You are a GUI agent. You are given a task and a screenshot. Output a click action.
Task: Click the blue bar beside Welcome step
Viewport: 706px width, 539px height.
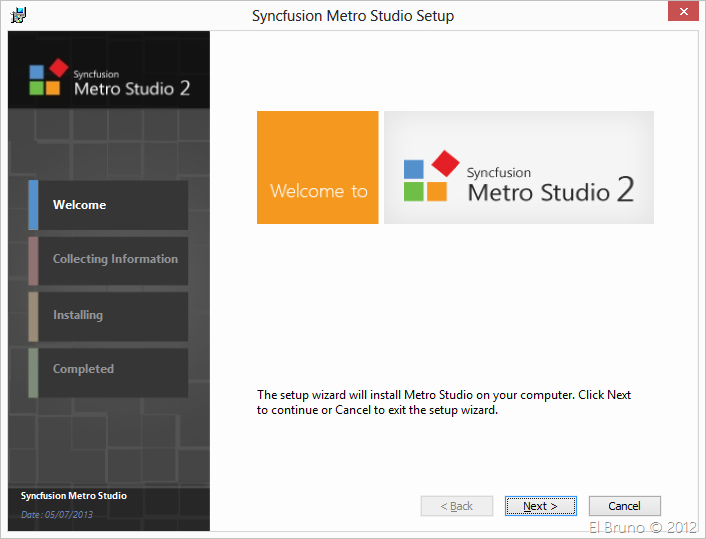click(x=33, y=205)
